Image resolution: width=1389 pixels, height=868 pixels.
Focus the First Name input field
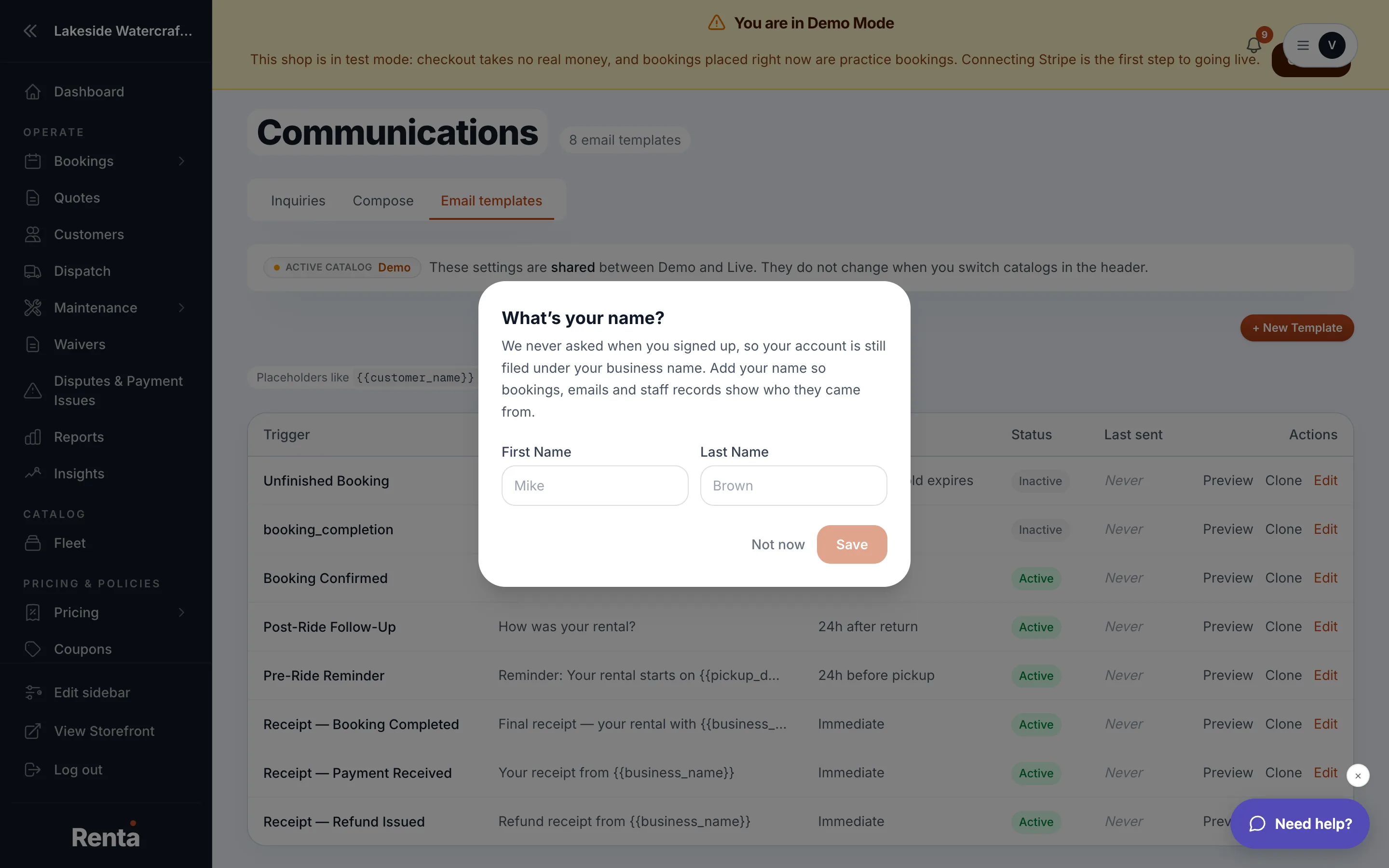595,486
